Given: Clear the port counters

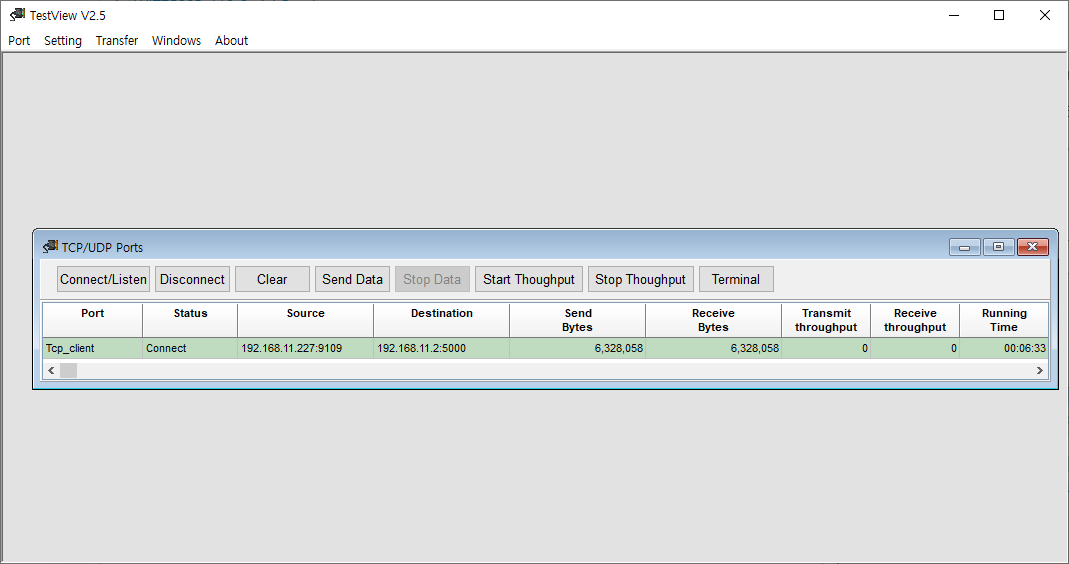Looking at the screenshot, I should (x=272, y=279).
